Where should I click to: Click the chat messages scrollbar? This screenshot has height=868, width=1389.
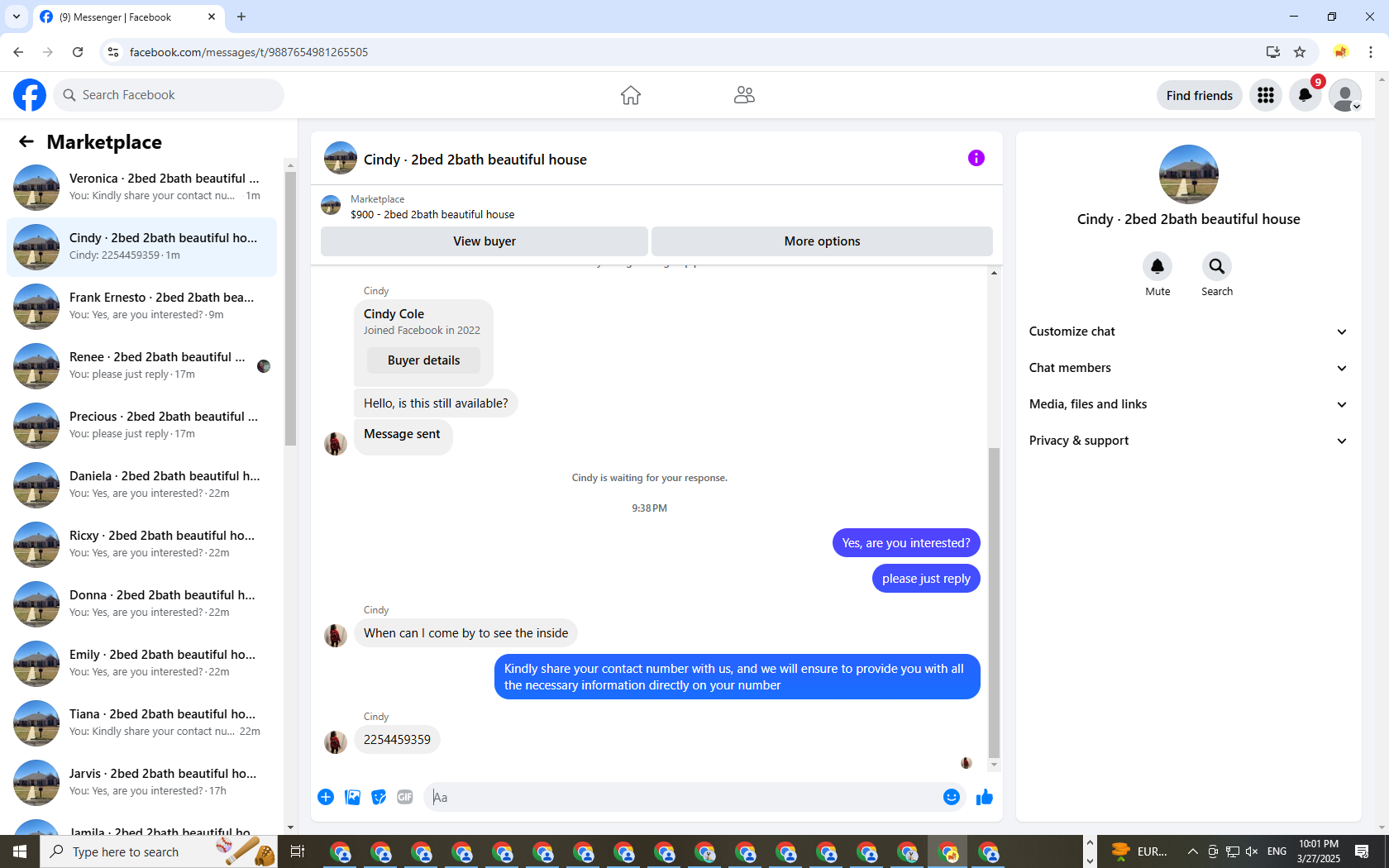(x=994, y=603)
